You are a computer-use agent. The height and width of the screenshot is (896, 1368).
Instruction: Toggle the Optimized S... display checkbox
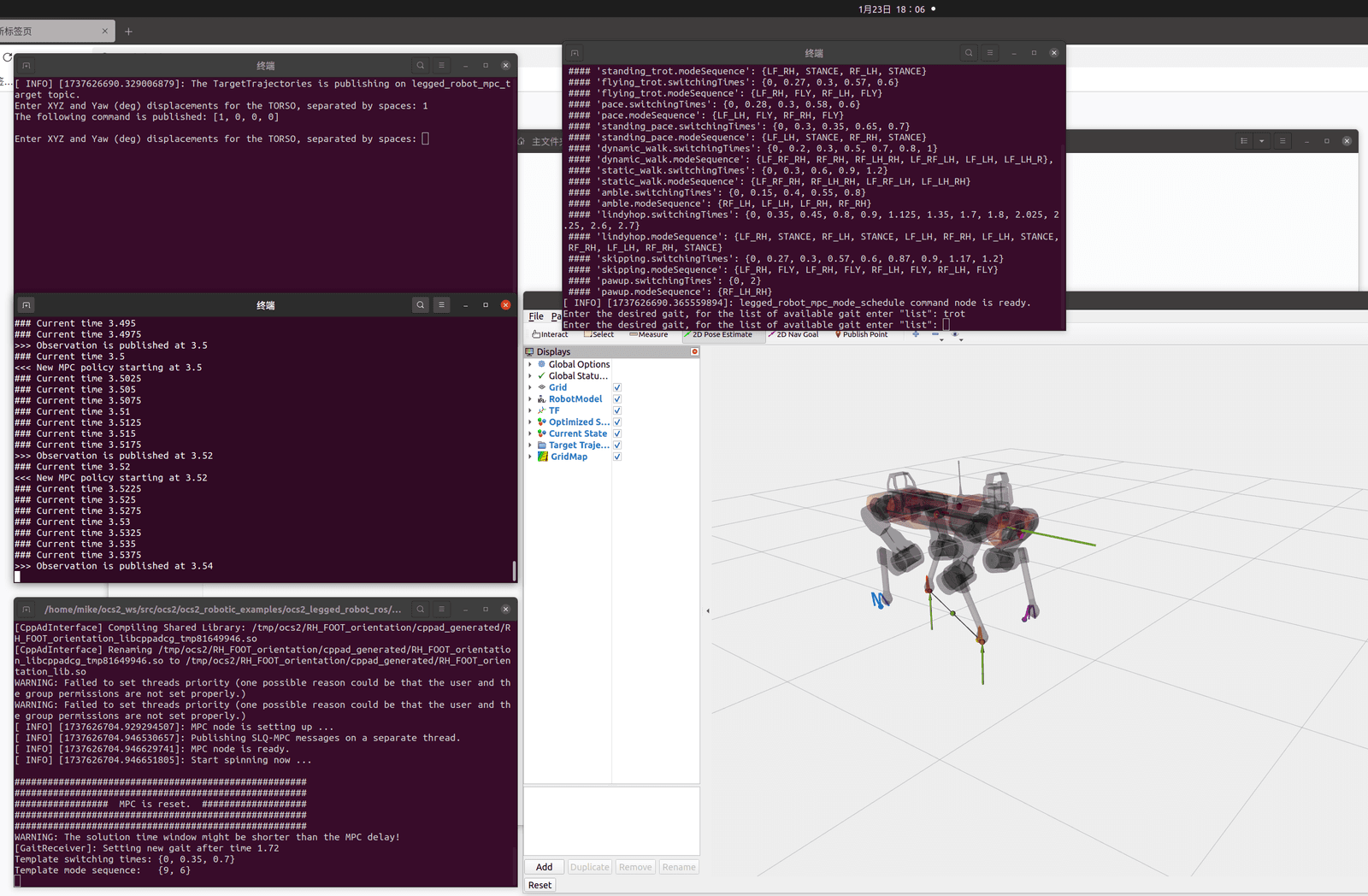click(x=617, y=422)
